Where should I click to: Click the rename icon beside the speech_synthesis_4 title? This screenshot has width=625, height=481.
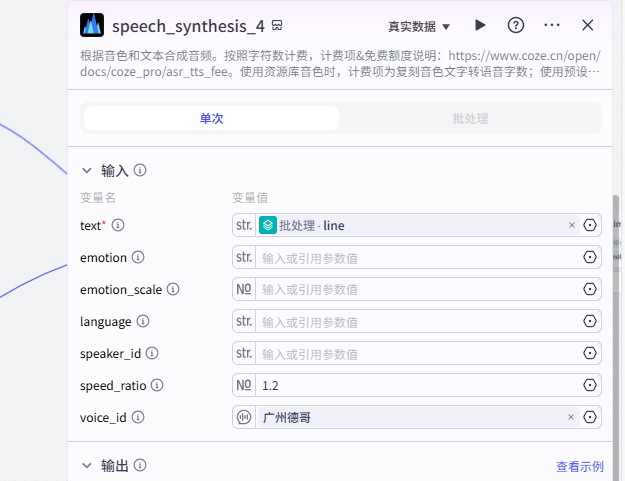pos(277,25)
